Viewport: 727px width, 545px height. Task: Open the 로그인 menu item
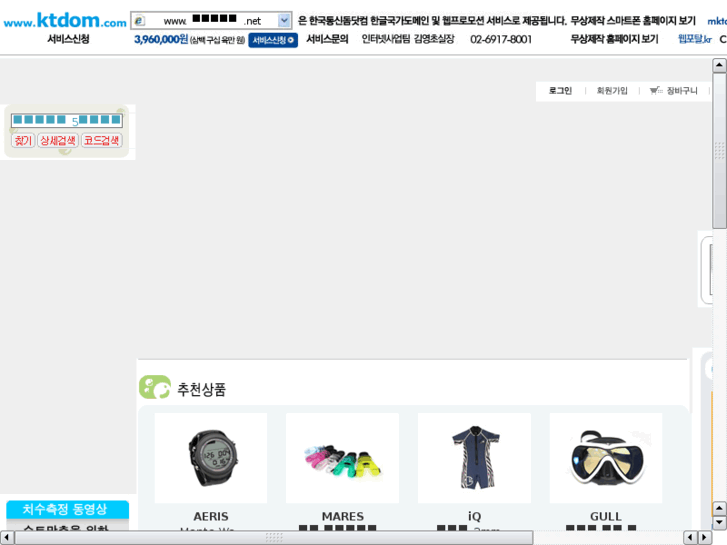560,91
